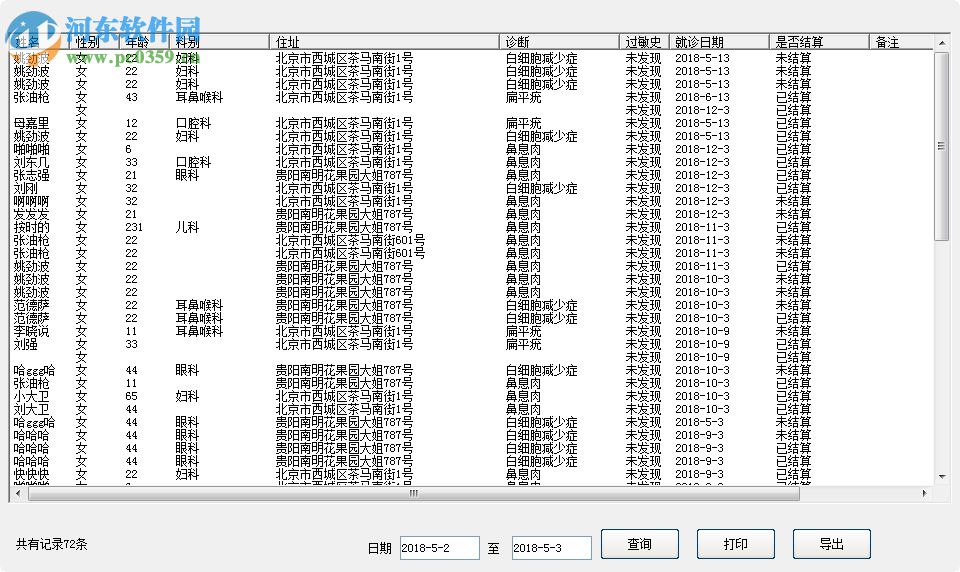
Task: Click the age value 43
Action: pyautogui.click(x=131, y=97)
